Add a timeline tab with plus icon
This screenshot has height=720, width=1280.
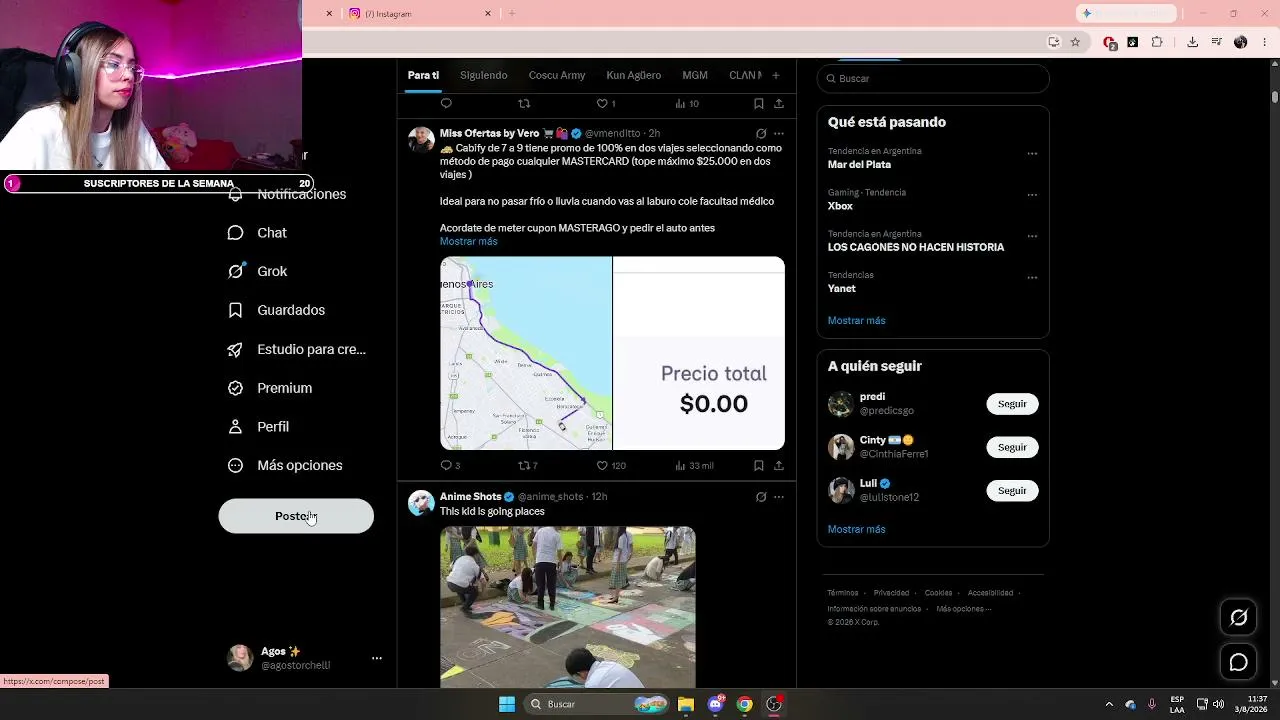(775, 75)
